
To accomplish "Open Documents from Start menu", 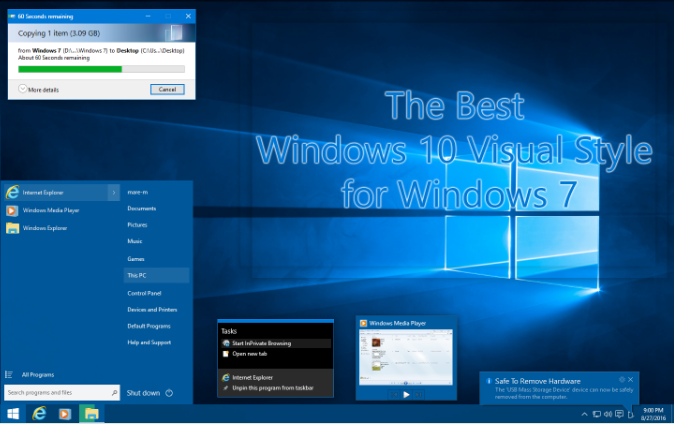I will tap(141, 209).
